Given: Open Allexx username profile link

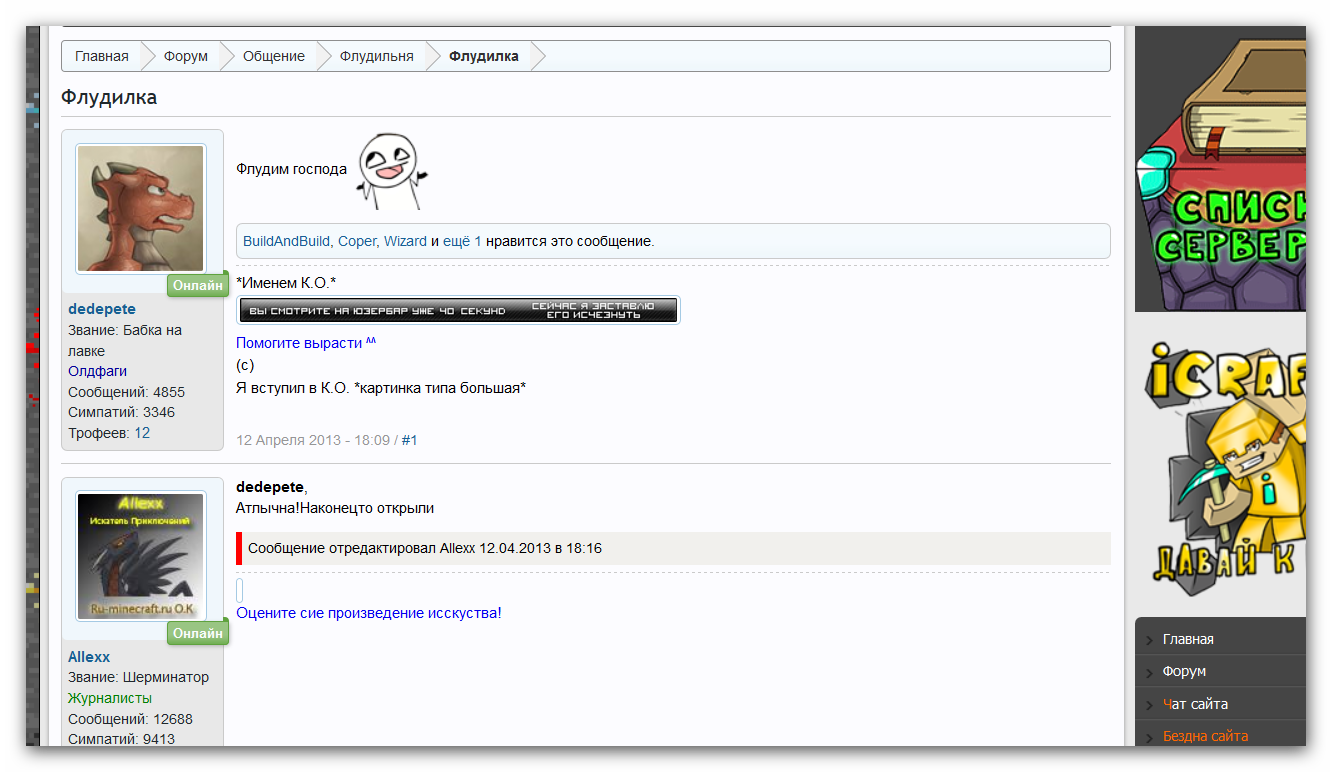Looking at the screenshot, I should point(89,657).
